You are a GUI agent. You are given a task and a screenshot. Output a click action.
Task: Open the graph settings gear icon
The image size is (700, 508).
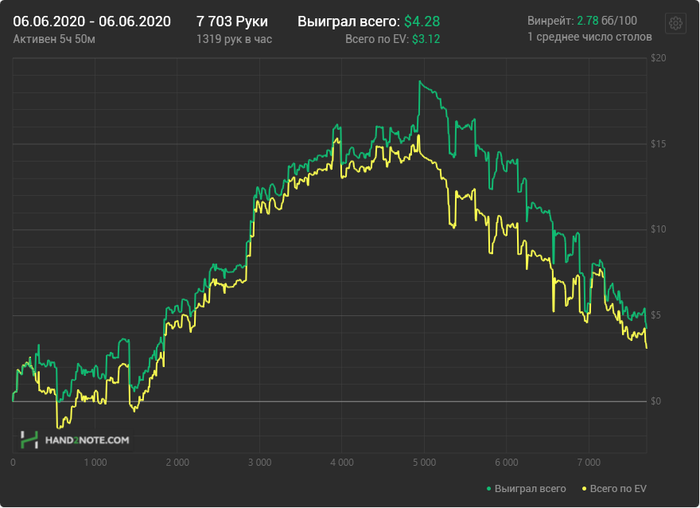click(x=675, y=23)
